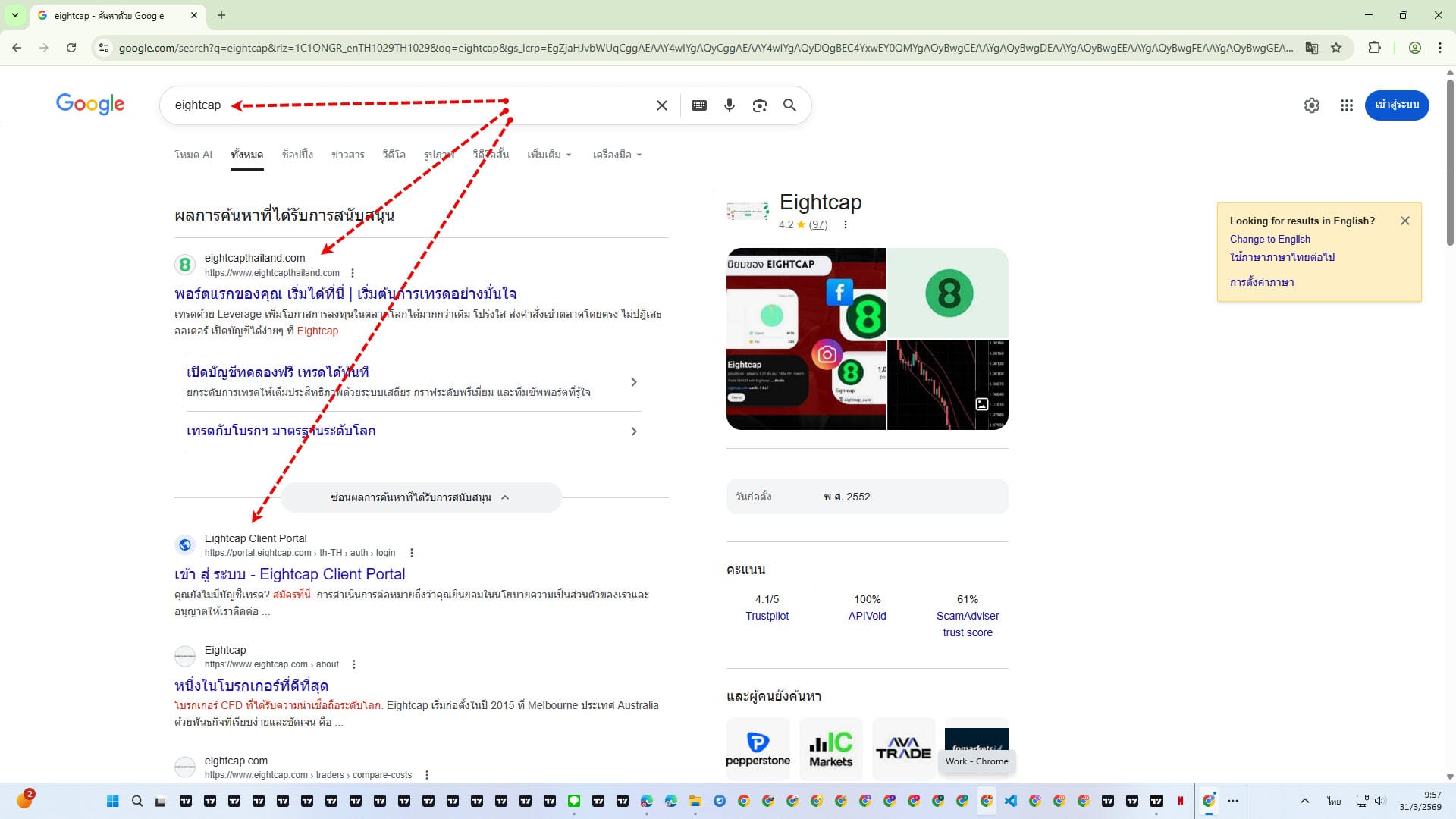Dismiss the English results language notice

[1404, 221]
